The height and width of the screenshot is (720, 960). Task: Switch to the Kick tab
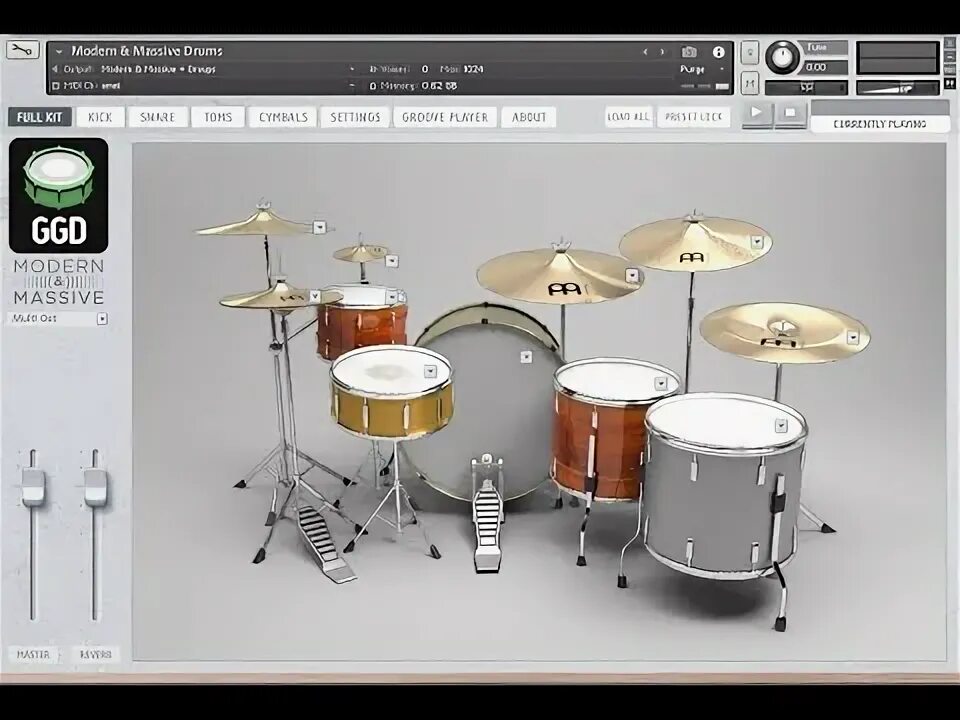click(100, 117)
